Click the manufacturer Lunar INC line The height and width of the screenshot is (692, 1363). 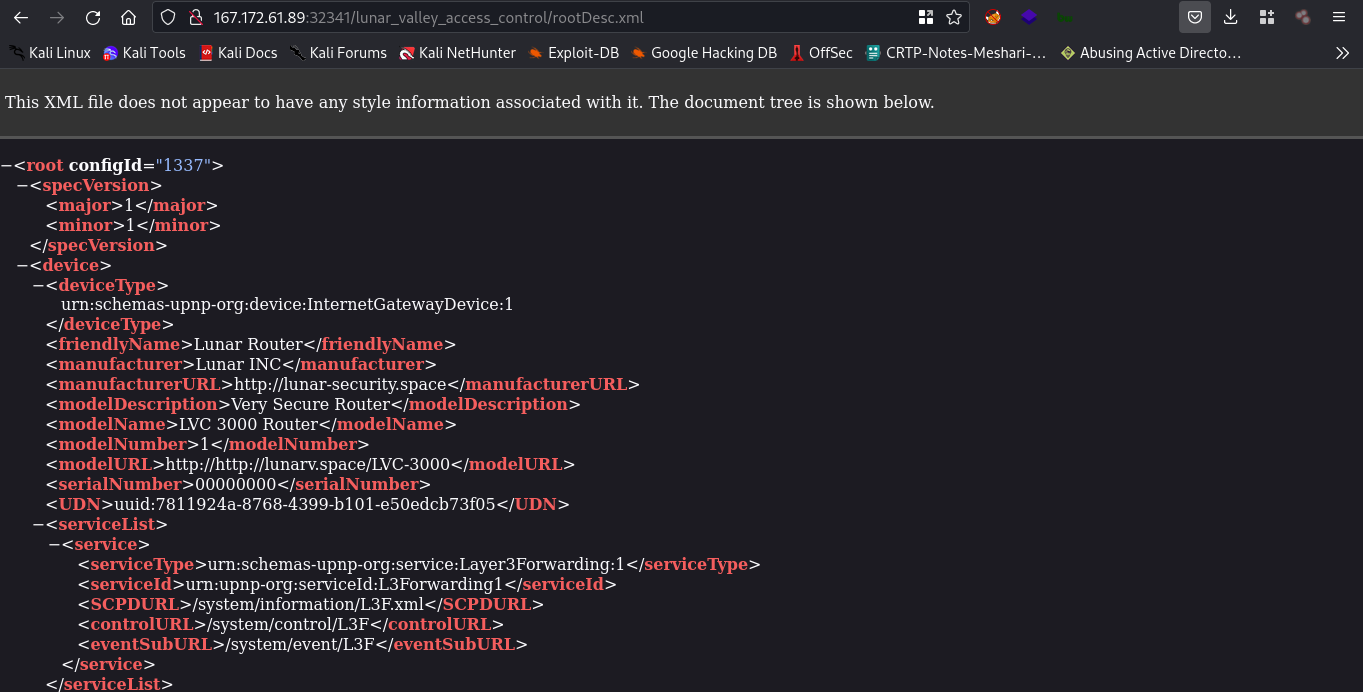242,364
